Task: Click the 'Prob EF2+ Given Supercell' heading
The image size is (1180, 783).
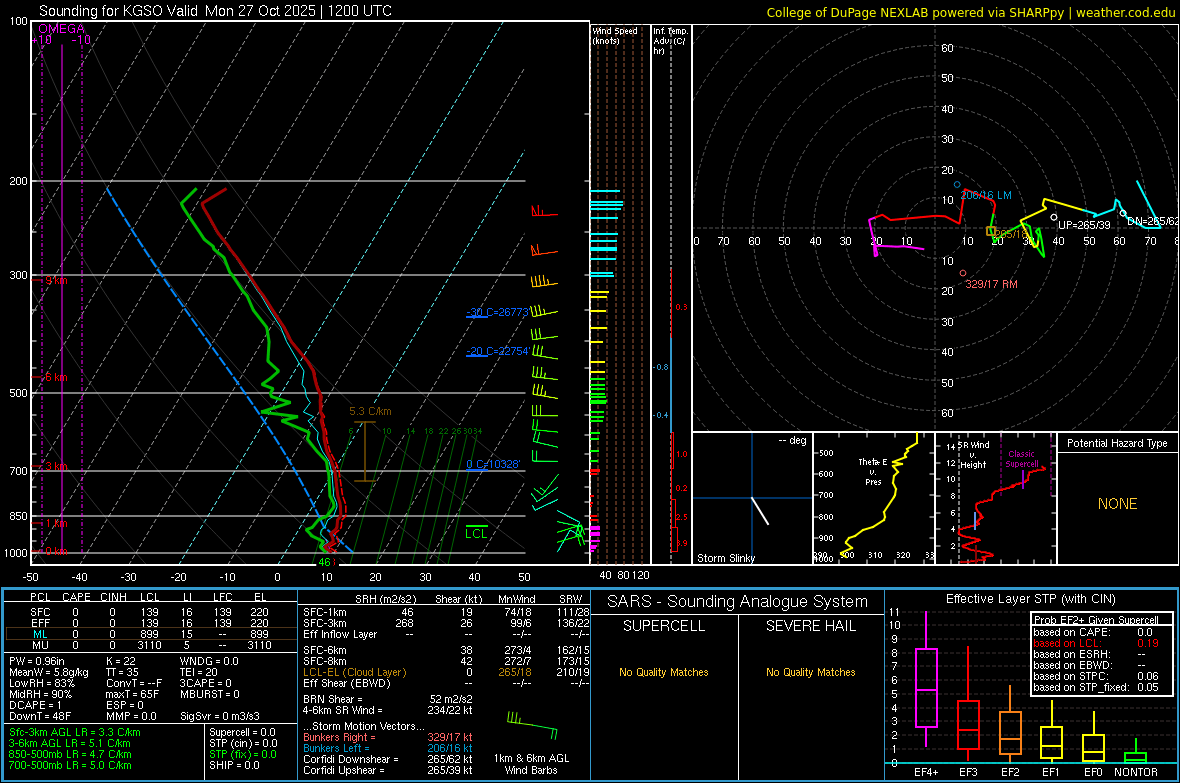Action: tap(1096, 620)
